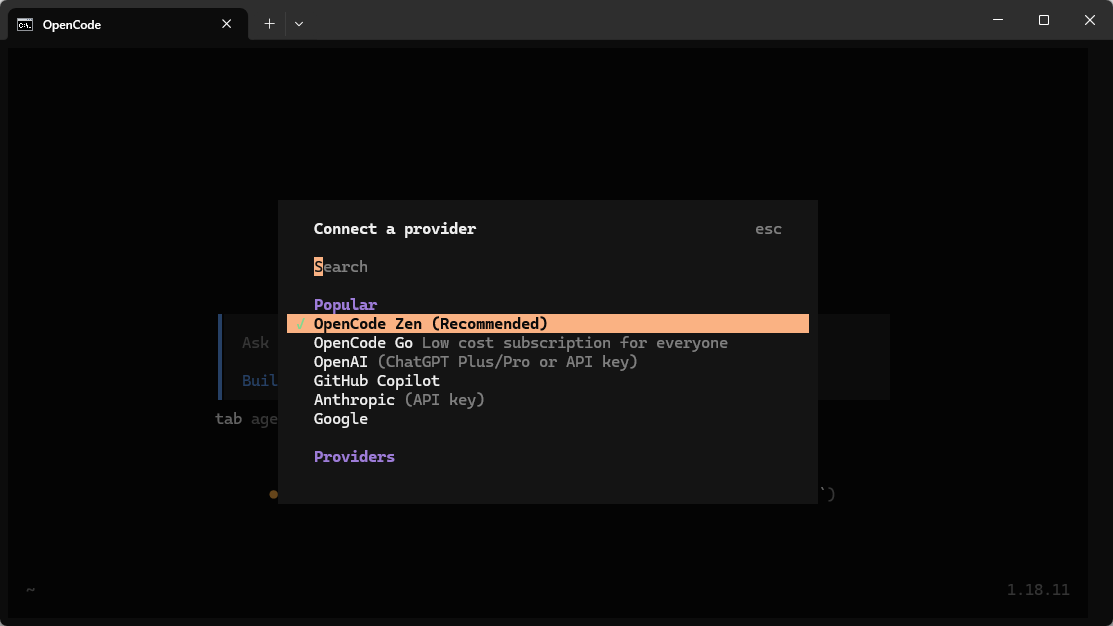
Task: Open a new terminal tab
Action: (x=269, y=24)
